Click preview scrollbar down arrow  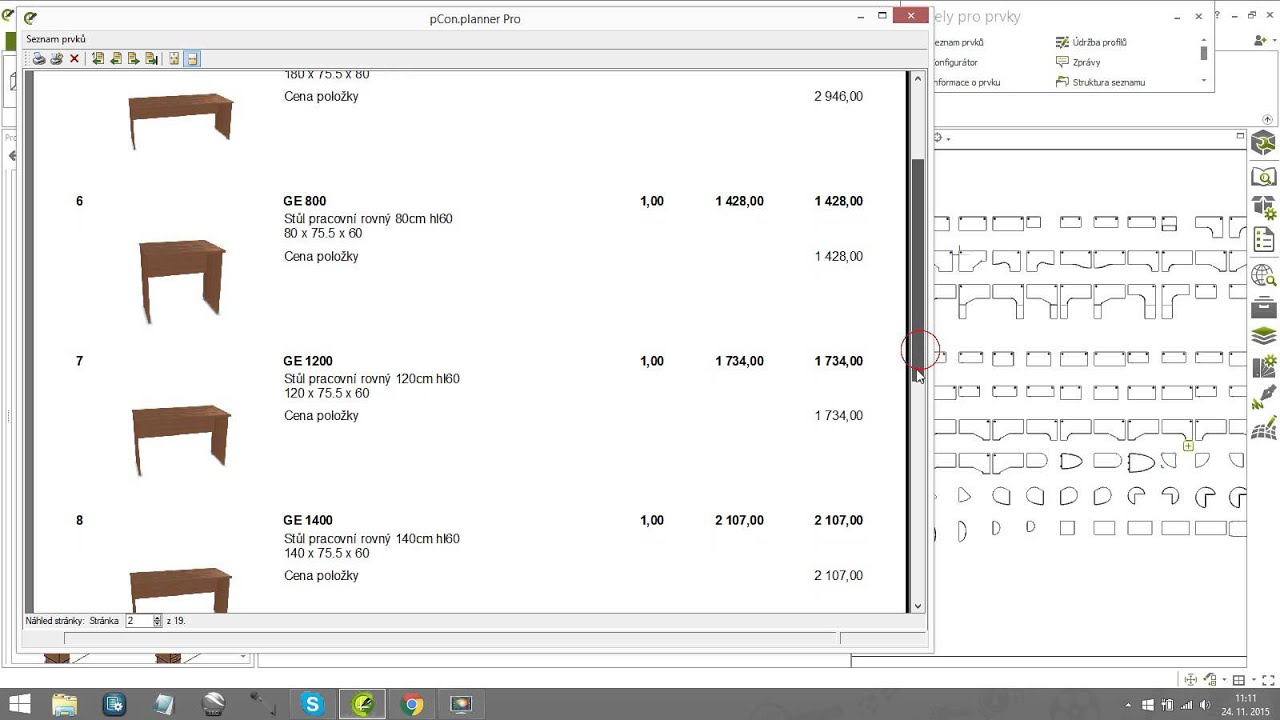tap(917, 605)
